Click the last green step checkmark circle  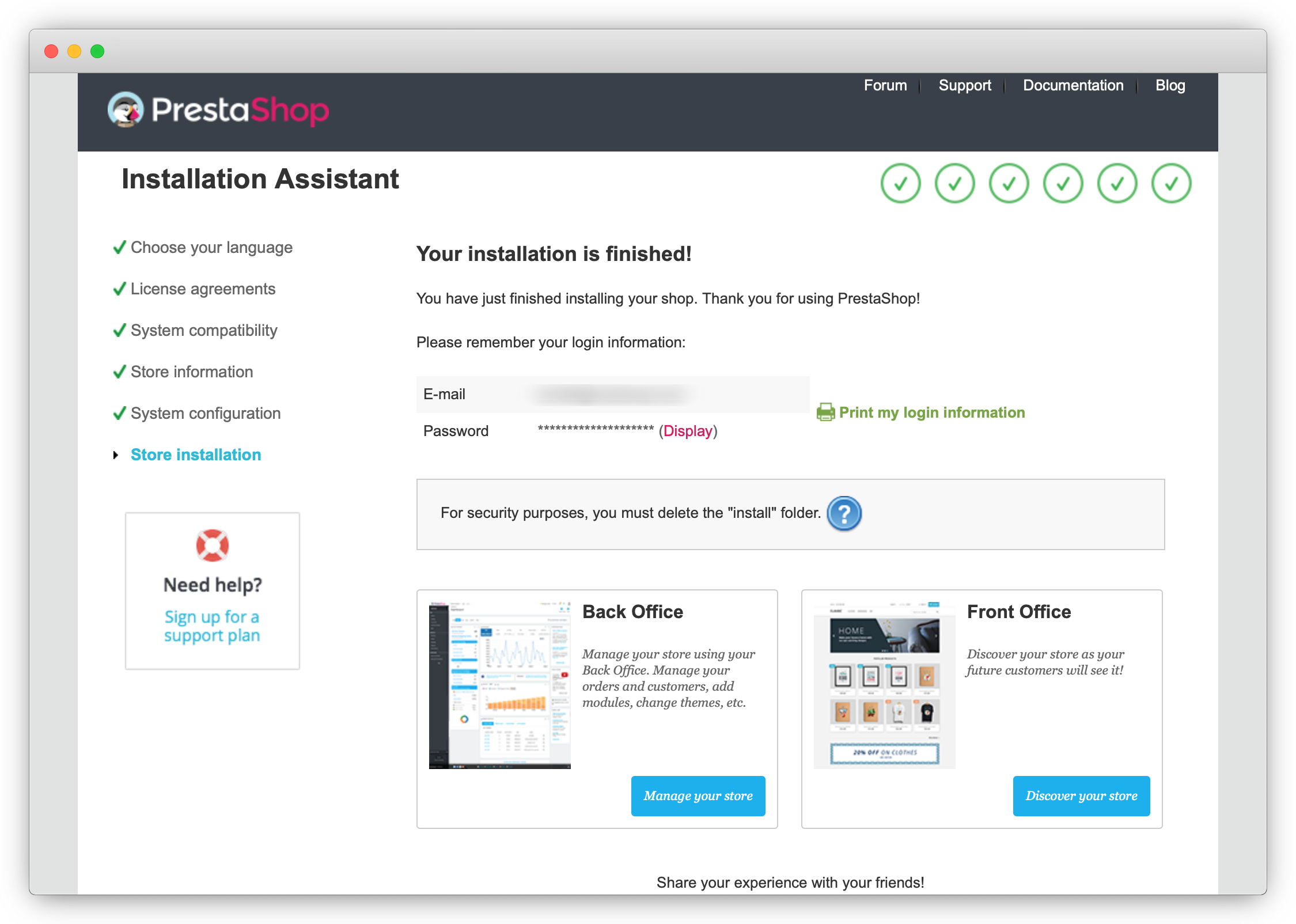(x=1171, y=183)
